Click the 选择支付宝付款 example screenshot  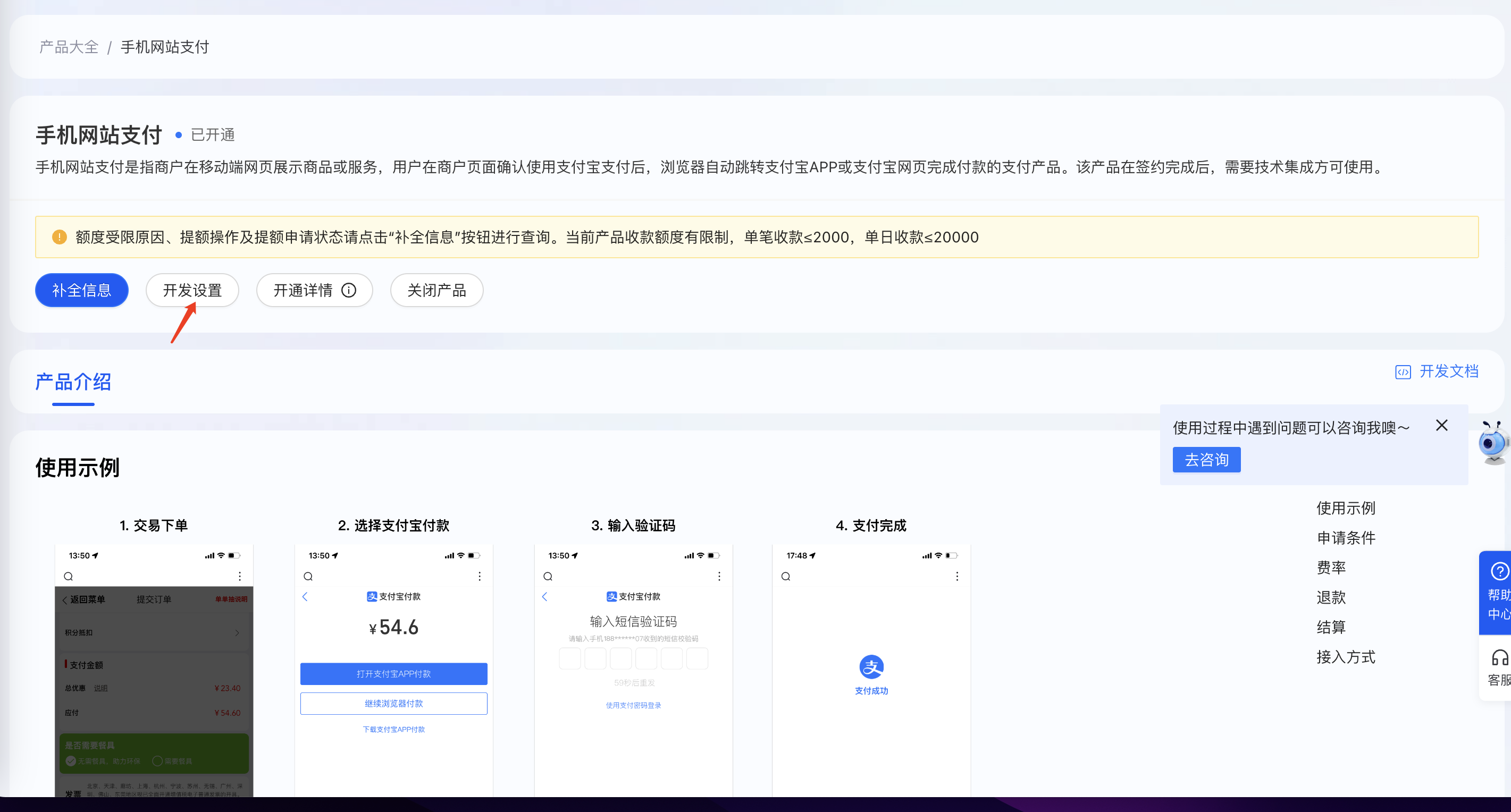tap(393, 671)
